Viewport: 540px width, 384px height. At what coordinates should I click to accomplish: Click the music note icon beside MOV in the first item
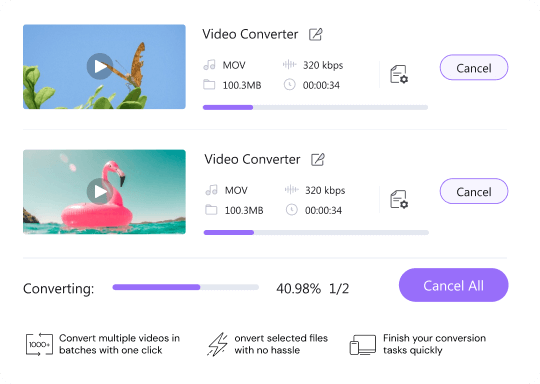coord(209,65)
